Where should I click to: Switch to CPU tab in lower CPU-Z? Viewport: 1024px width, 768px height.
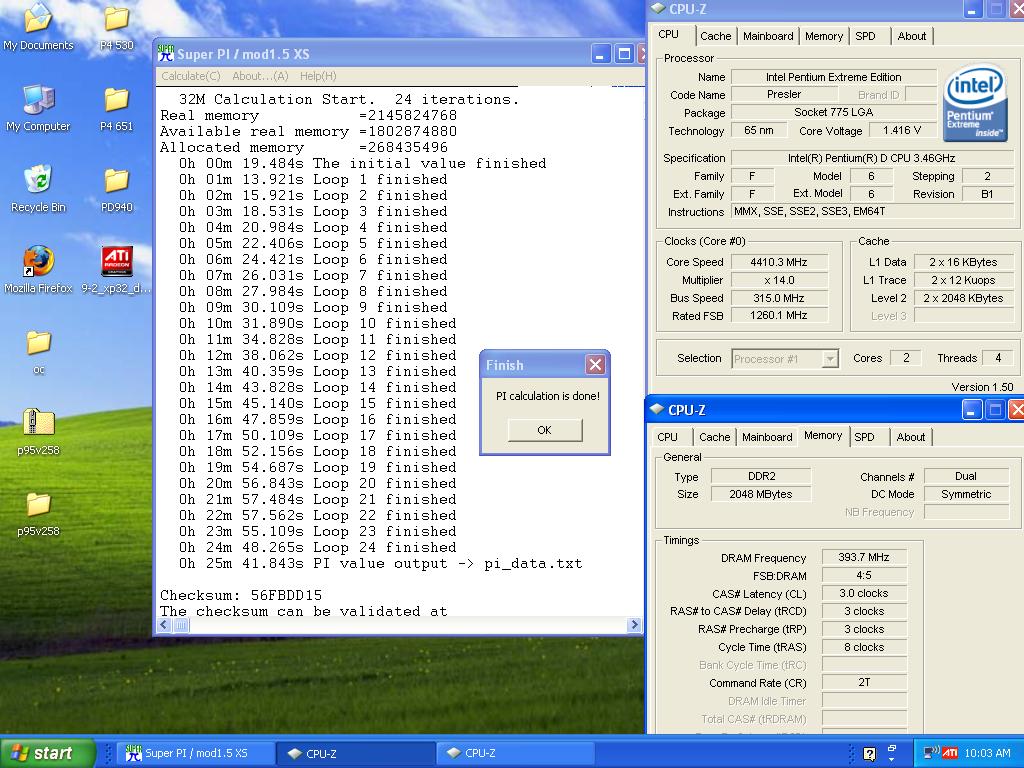tap(667, 437)
